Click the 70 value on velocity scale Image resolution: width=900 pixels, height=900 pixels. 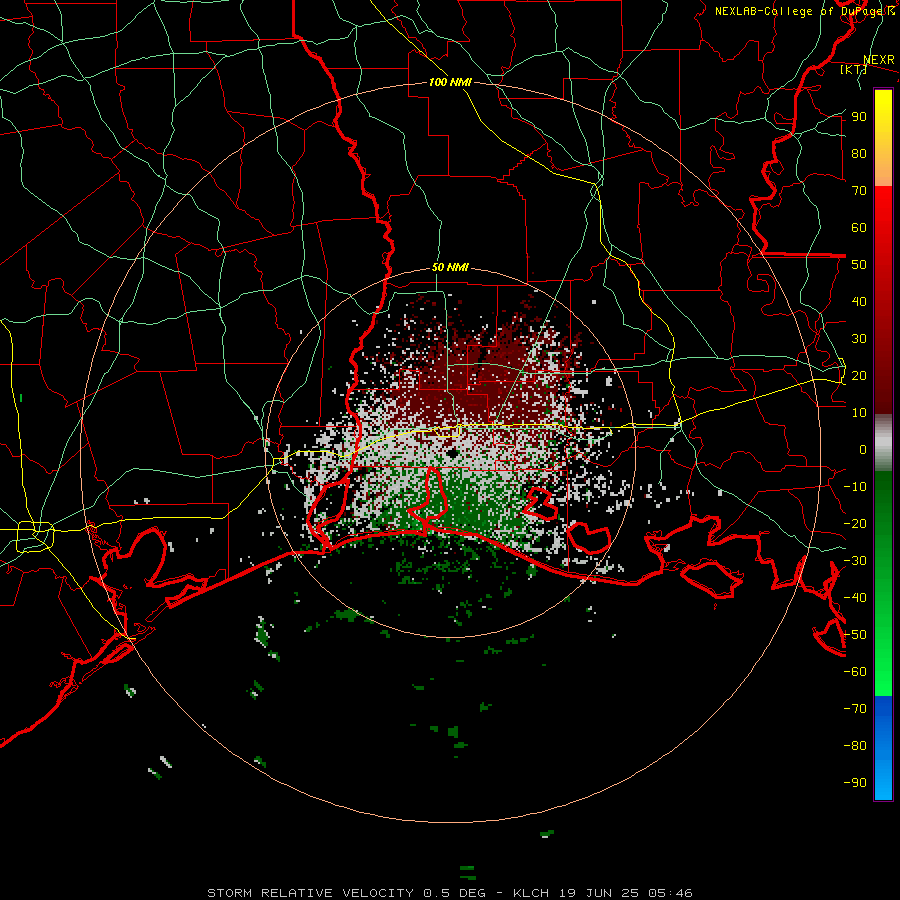coord(859,191)
